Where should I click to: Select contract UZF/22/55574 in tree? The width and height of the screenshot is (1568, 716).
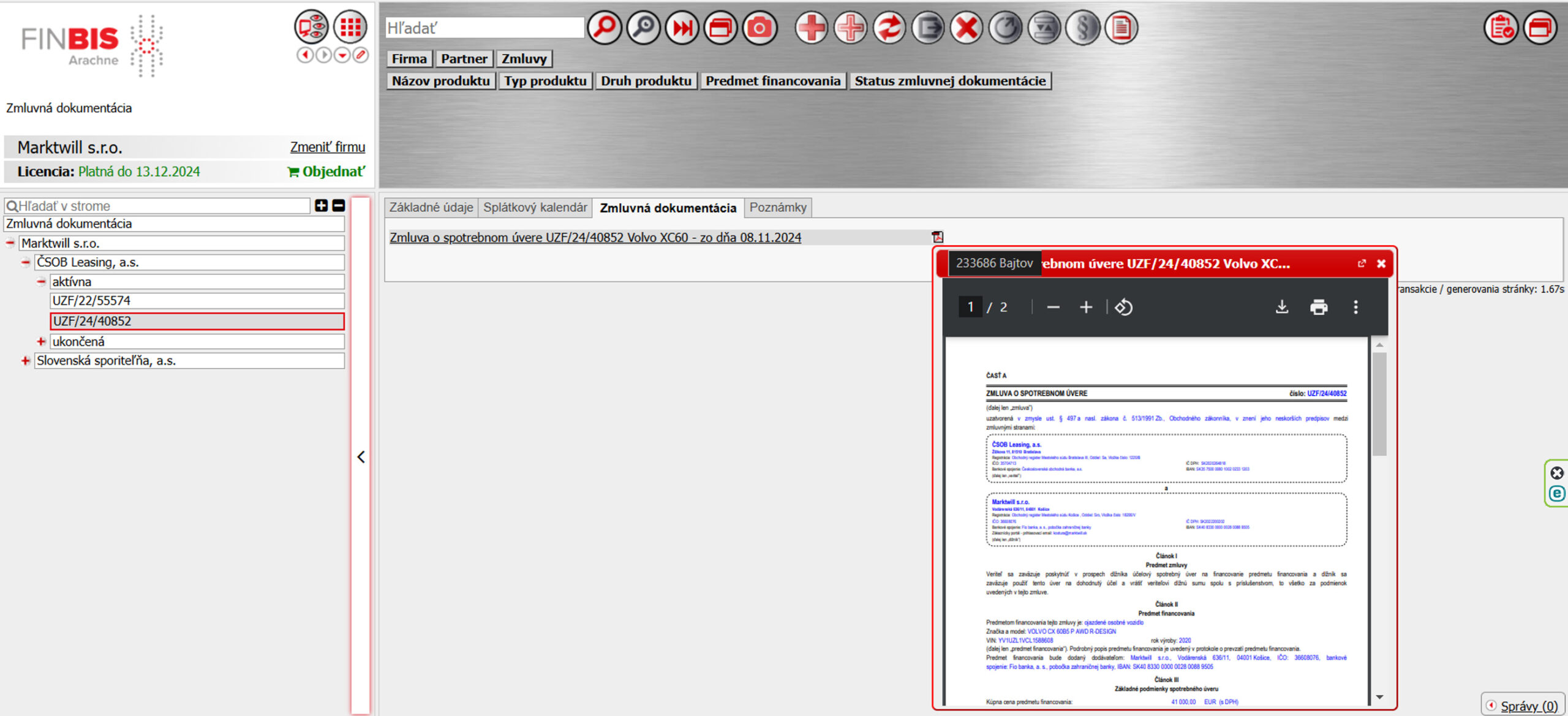click(x=197, y=301)
